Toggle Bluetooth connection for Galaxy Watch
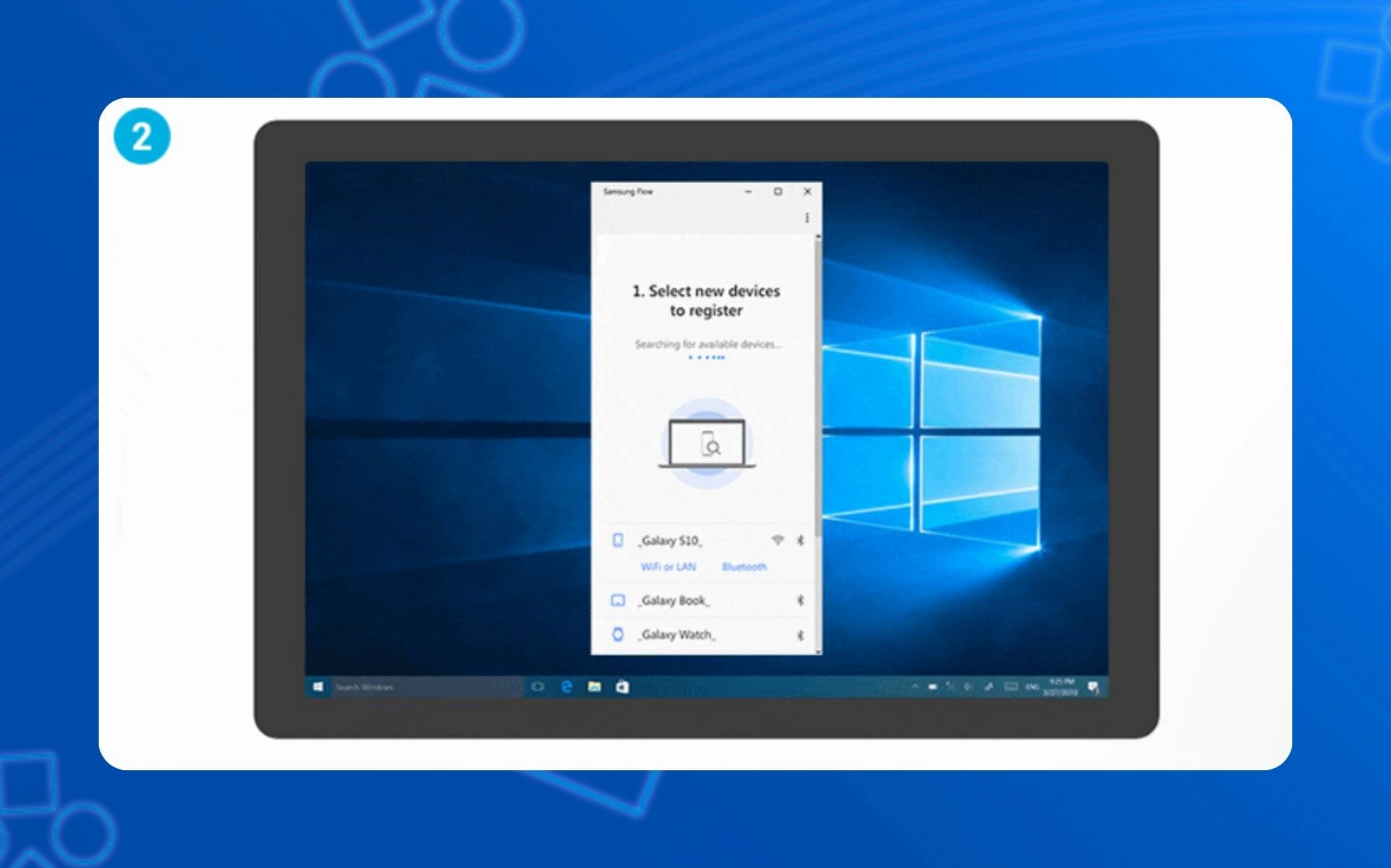This screenshot has height=868, width=1391. (x=801, y=633)
